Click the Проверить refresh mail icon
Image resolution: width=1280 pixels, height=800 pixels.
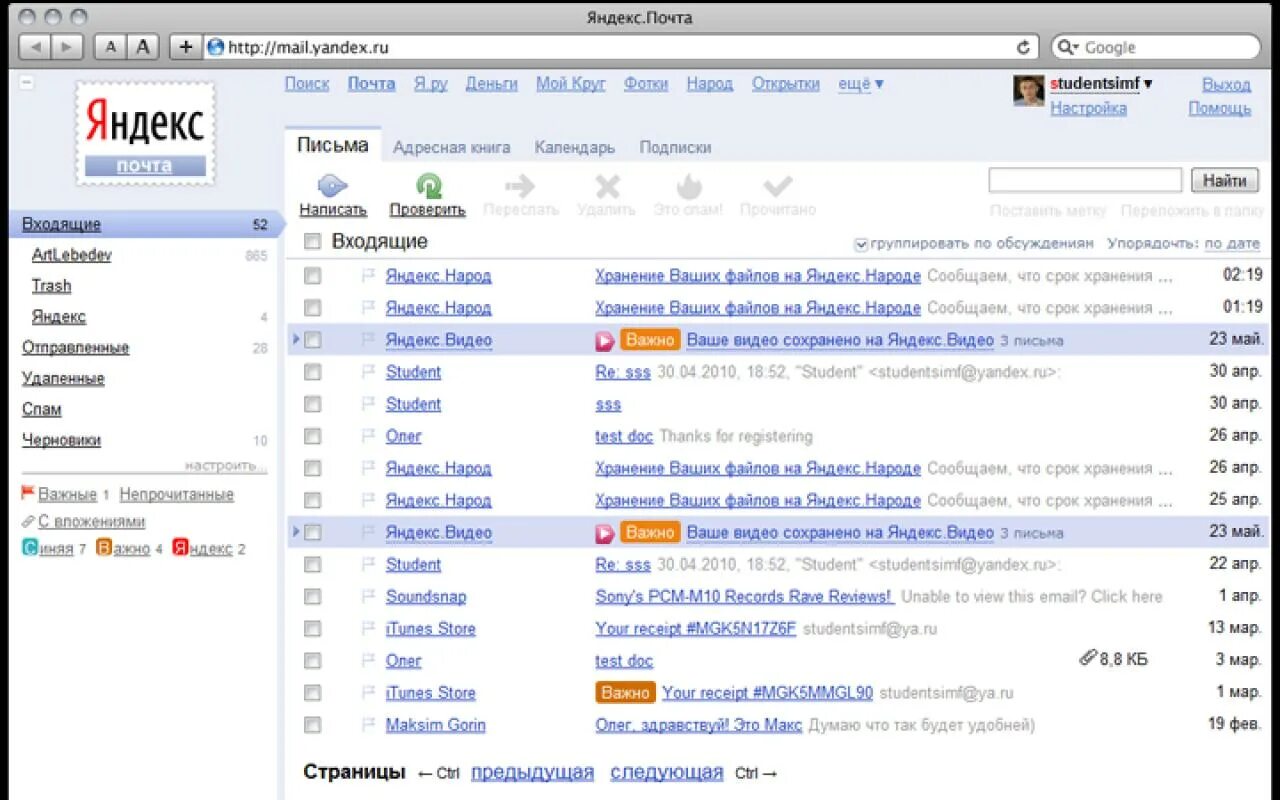coord(428,186)
